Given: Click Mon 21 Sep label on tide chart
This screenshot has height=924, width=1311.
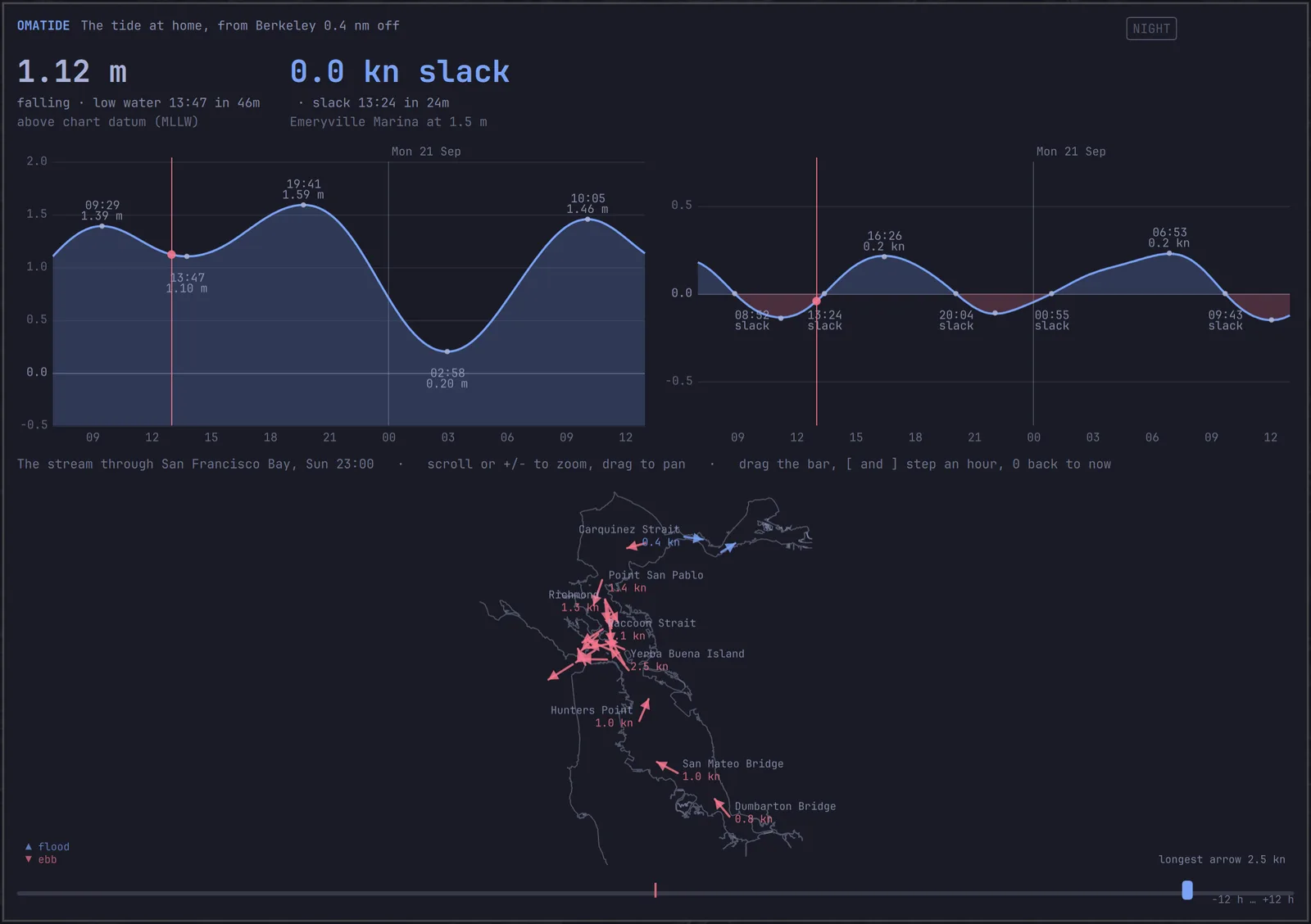Looking at the screenshot, I should [x=426, y=152].
